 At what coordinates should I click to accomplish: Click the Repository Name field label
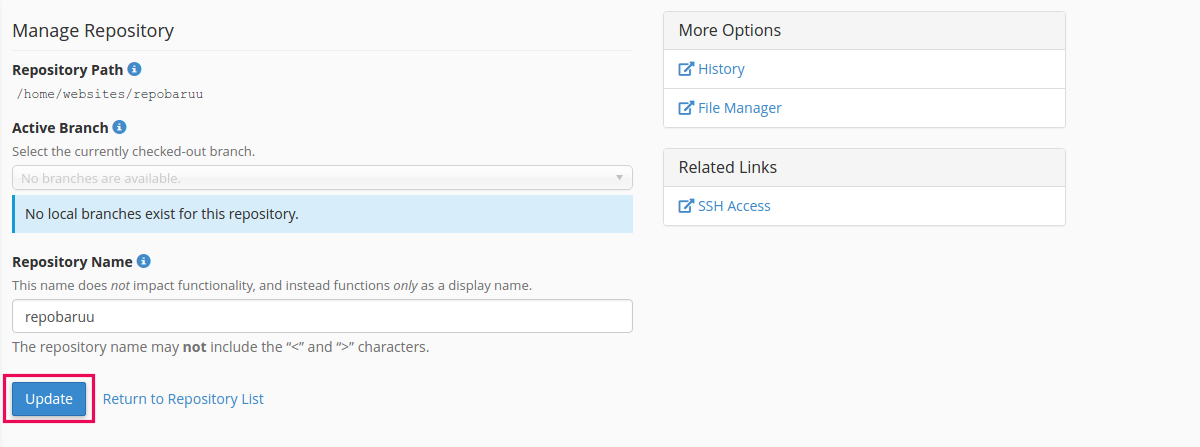[x=72, y=261]
